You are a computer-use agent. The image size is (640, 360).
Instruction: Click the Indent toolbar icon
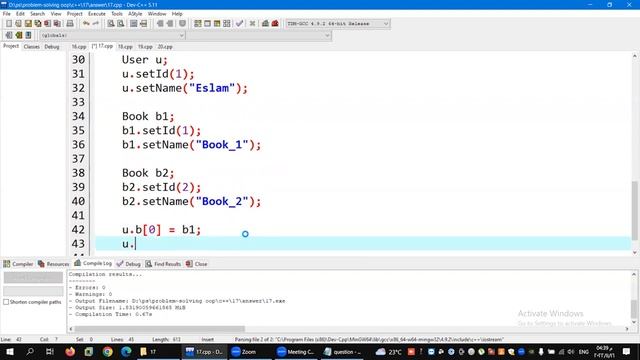point(160,24)
